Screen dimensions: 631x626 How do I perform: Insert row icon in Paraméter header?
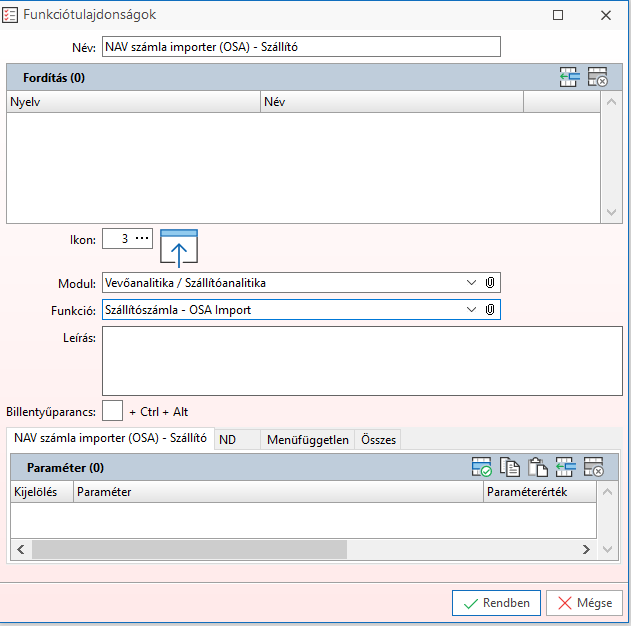pos(565,467)
